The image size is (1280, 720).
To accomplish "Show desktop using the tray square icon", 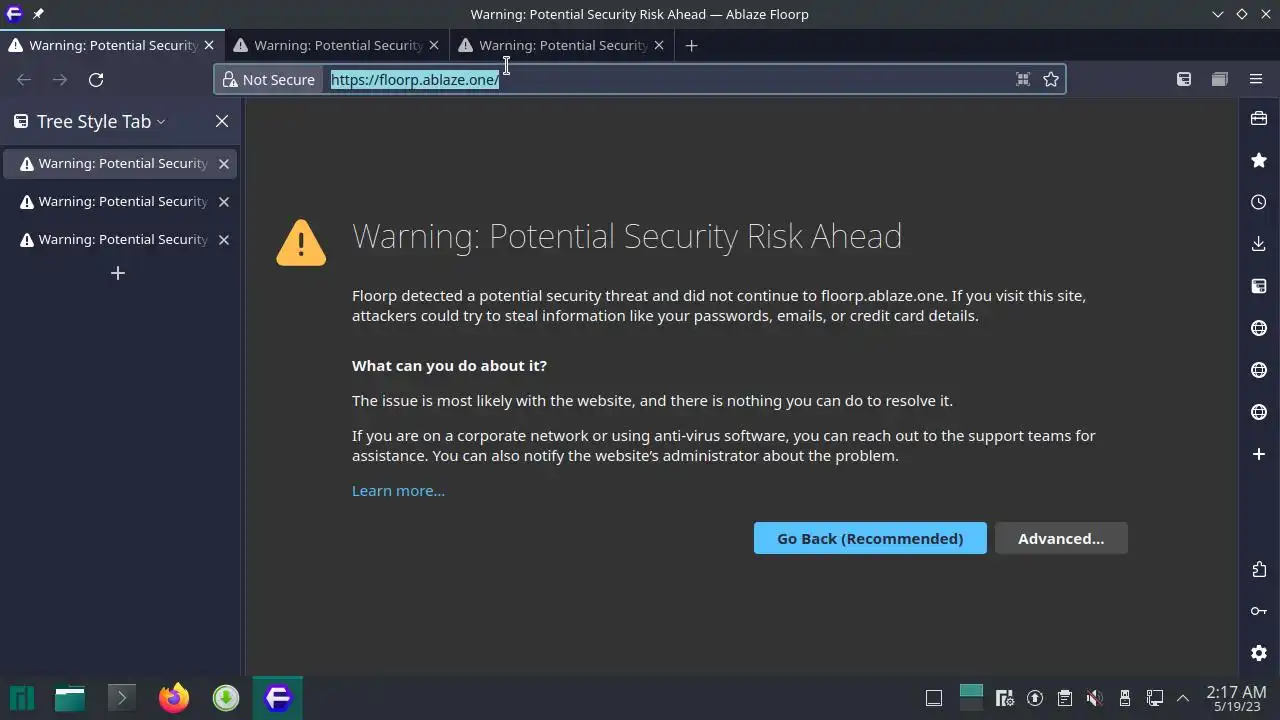I will [934, 698].
